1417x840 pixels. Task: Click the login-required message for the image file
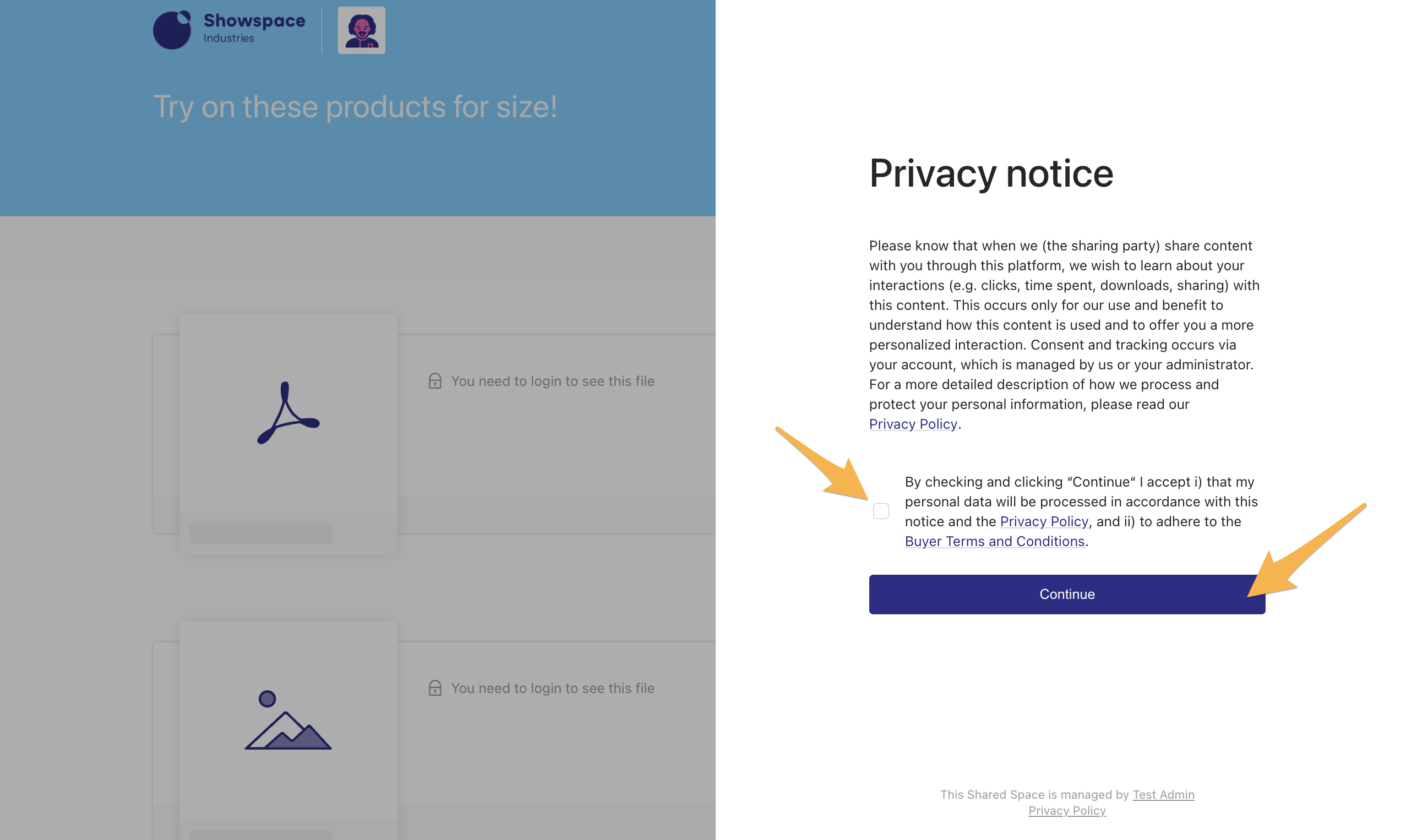coord(552,688)
